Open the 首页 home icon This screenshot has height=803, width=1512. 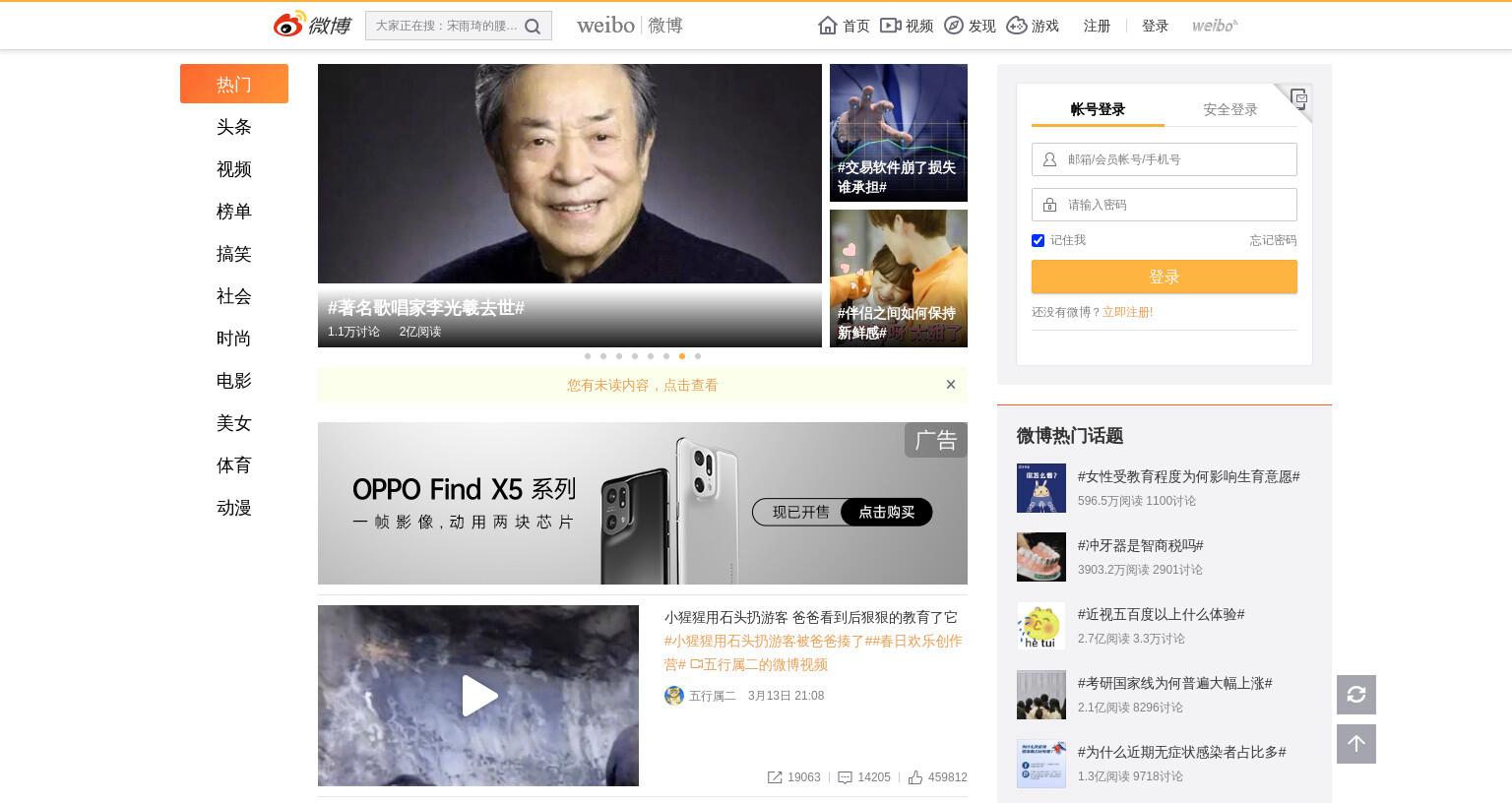[x=828, y=26]
